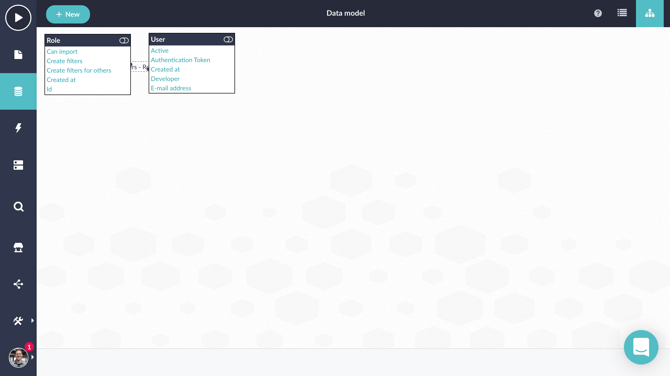Select the Data model database icon
This screenshot has height=376, width=670.
pos(18,91)
